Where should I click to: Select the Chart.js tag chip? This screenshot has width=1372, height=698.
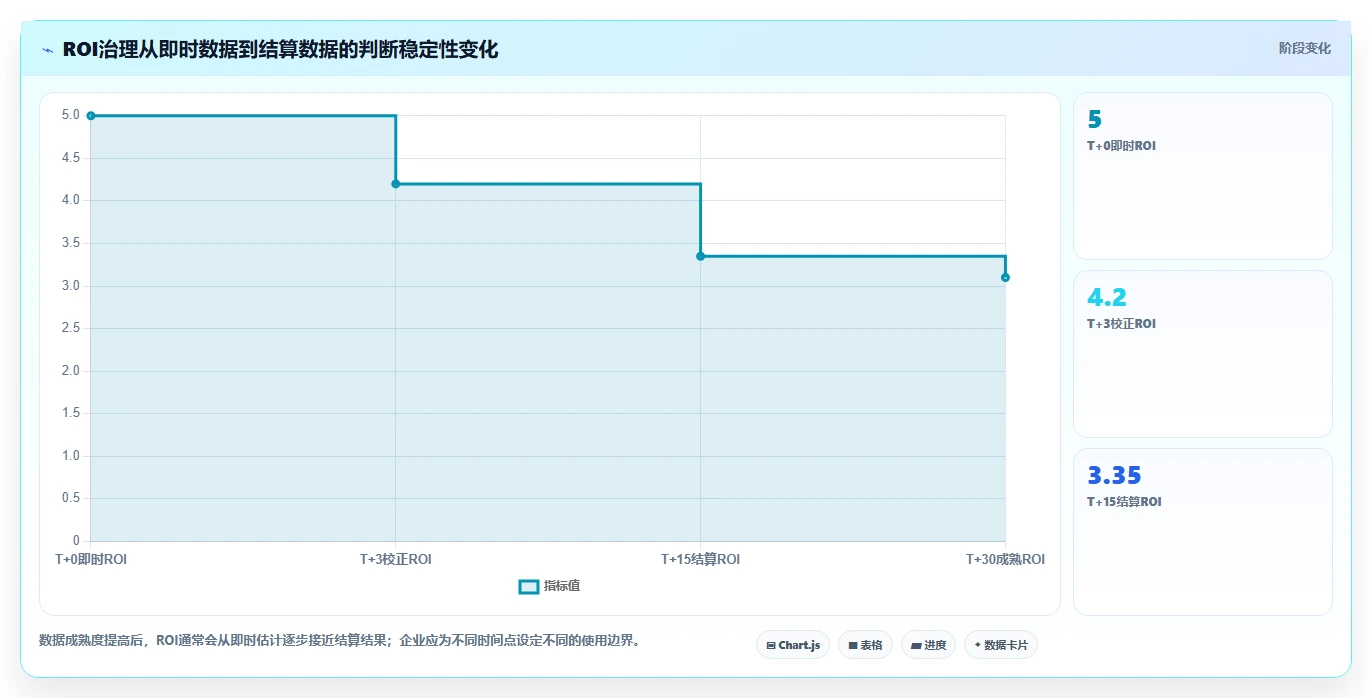793,645
